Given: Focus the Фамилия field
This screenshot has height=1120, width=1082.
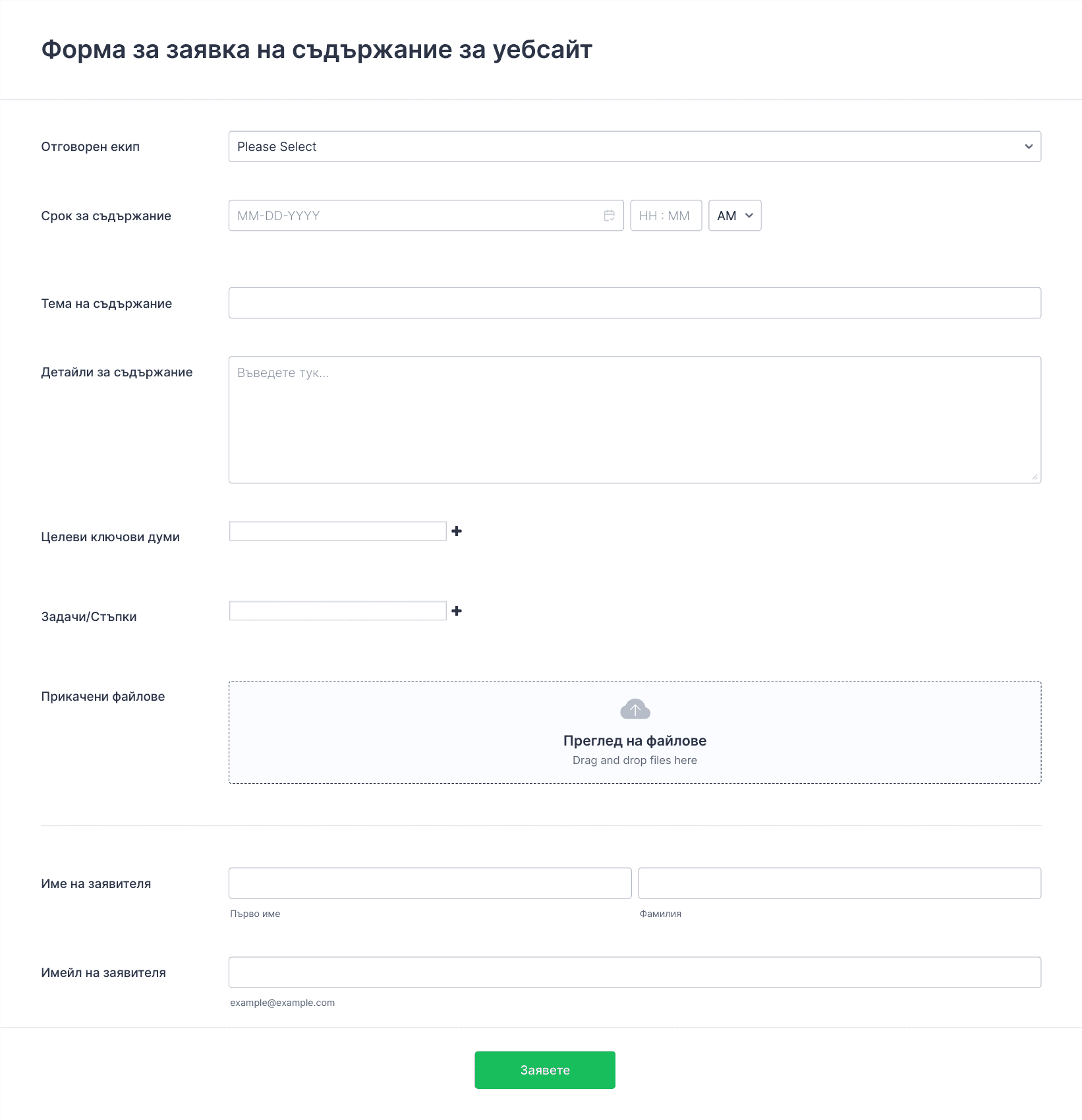Looking at the screenshot, I should [x=840, y=883].
